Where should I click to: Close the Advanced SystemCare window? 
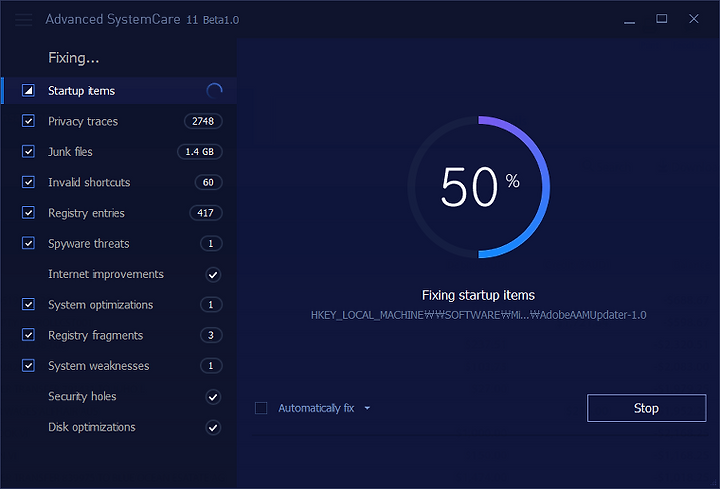point(694,19)
